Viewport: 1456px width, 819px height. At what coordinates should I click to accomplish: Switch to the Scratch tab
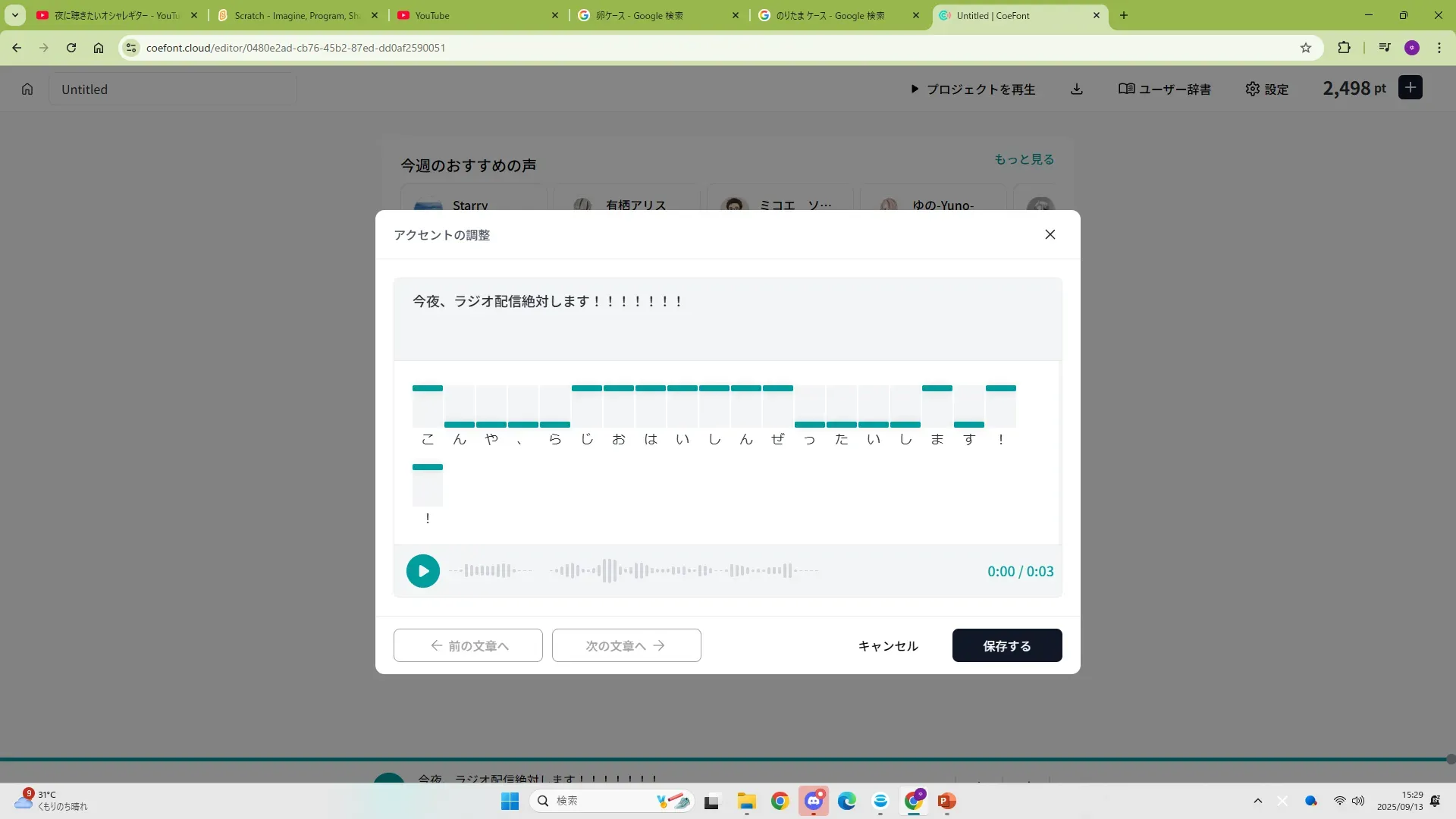pyautogui.click(x=297, y=15)
